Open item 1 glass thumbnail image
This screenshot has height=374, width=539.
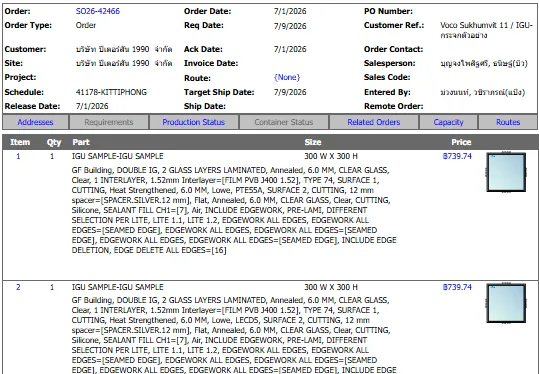pyautogui.click(x=506, y=172)
